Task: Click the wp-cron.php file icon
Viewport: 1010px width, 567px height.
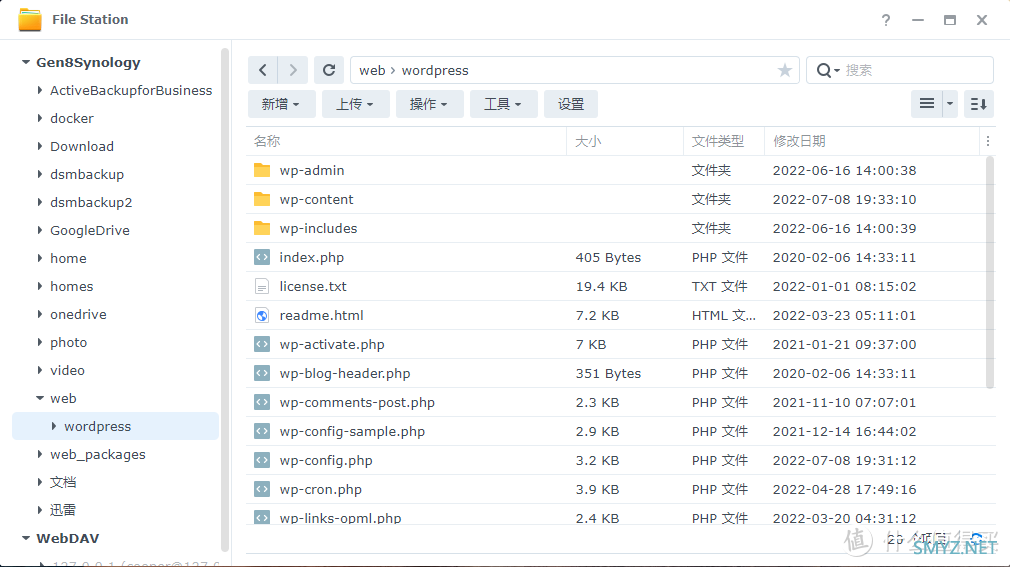Action: [262, 489]
